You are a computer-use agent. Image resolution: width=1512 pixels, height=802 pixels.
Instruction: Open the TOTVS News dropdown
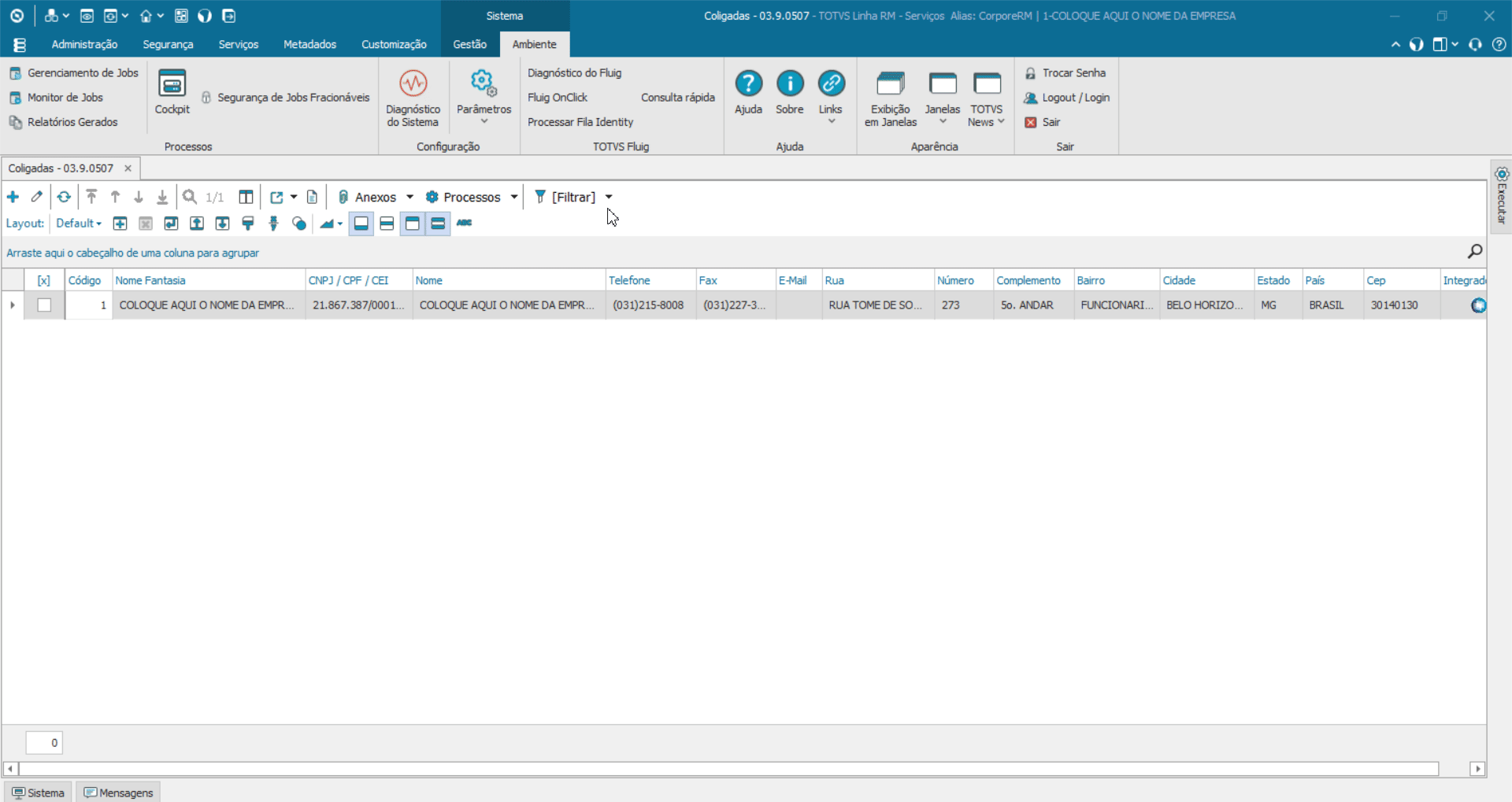click(986, 98)
